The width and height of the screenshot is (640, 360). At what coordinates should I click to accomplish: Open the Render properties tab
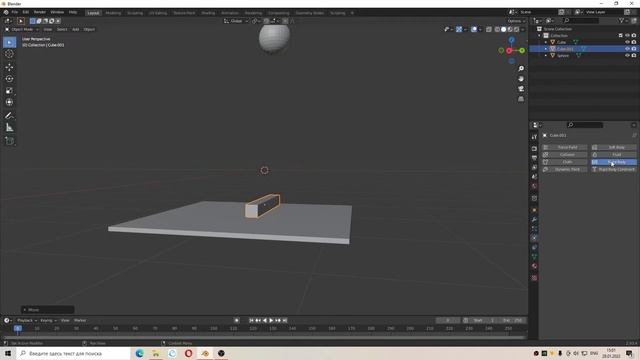[x=534, y=149]
